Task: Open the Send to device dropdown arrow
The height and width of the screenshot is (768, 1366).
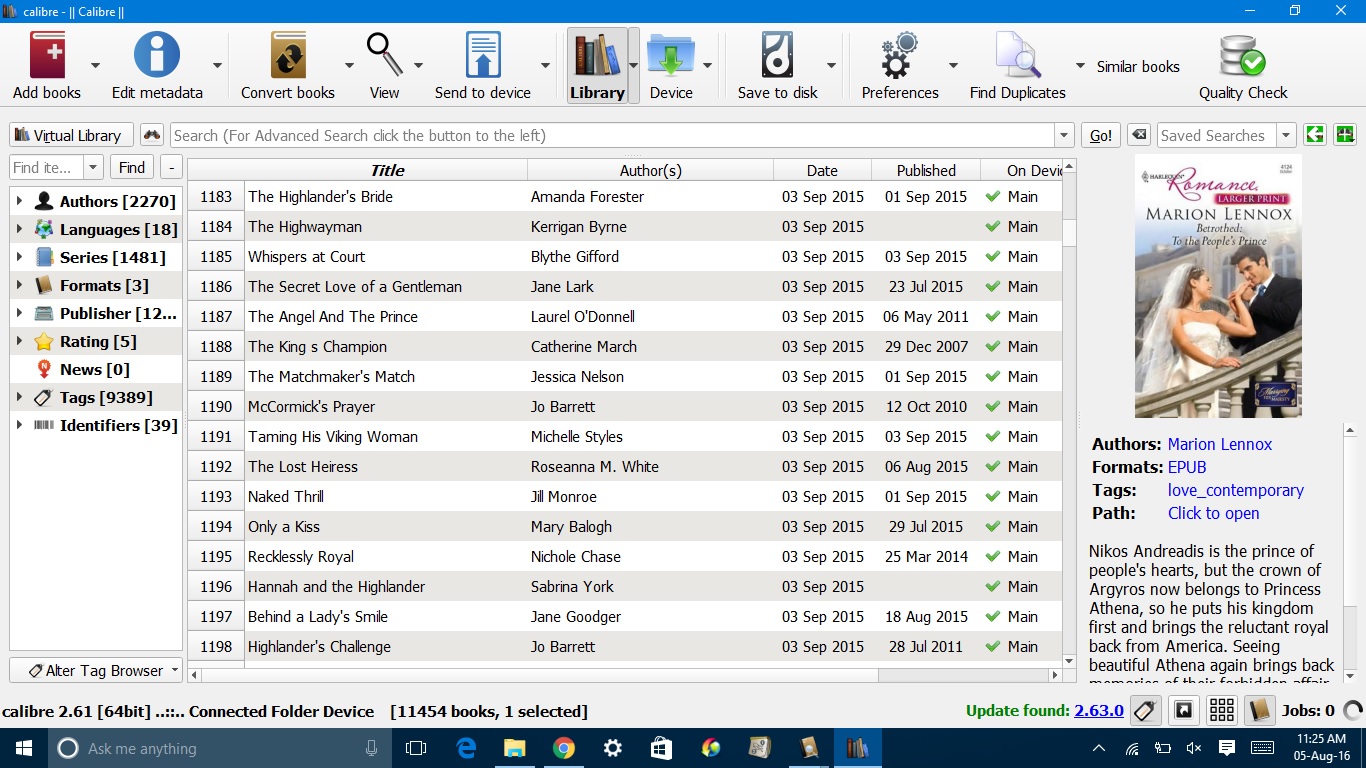Action: tap(545, 66)
